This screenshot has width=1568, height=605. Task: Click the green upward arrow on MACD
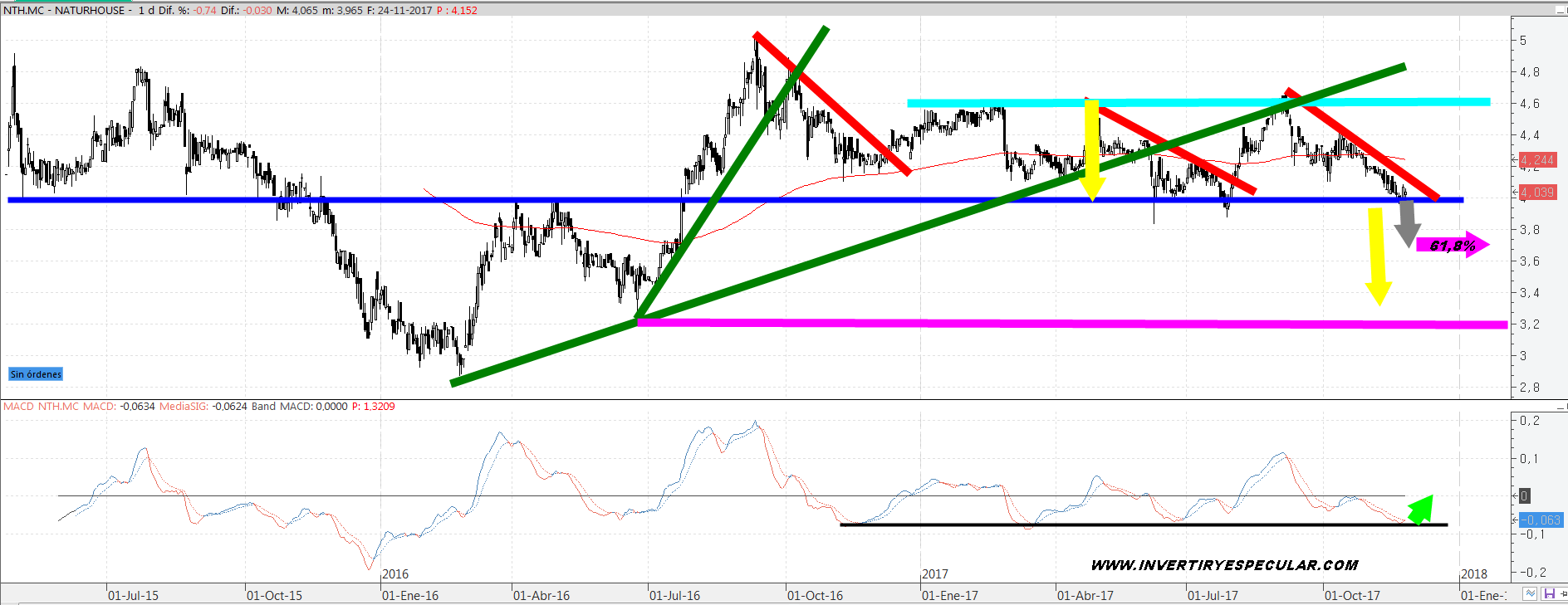[x=1422, y=509]
